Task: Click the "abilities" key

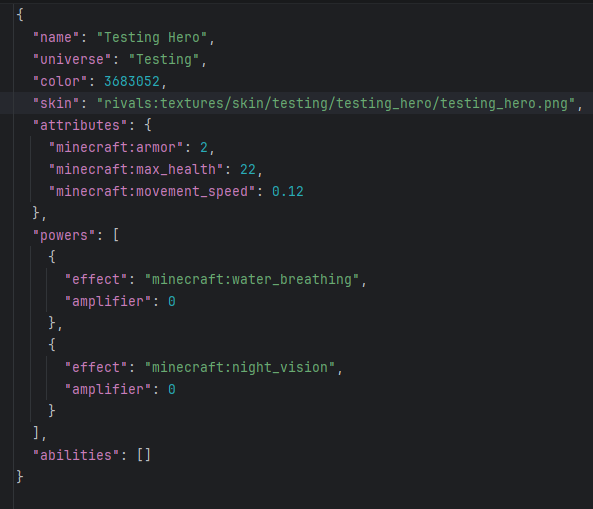Action: (x=76, y=455)
